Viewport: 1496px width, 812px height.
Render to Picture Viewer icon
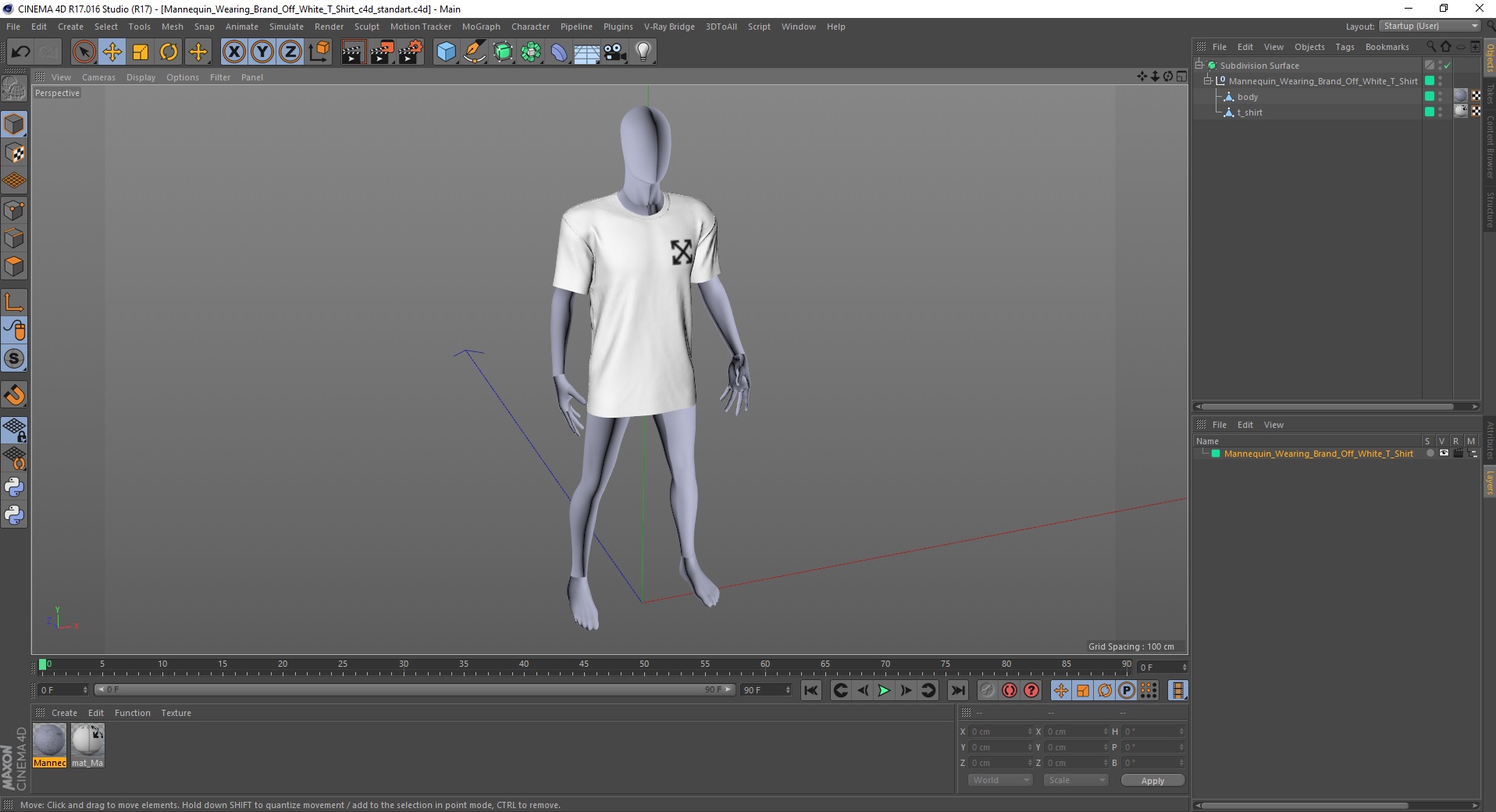click(x=382, y=52)
